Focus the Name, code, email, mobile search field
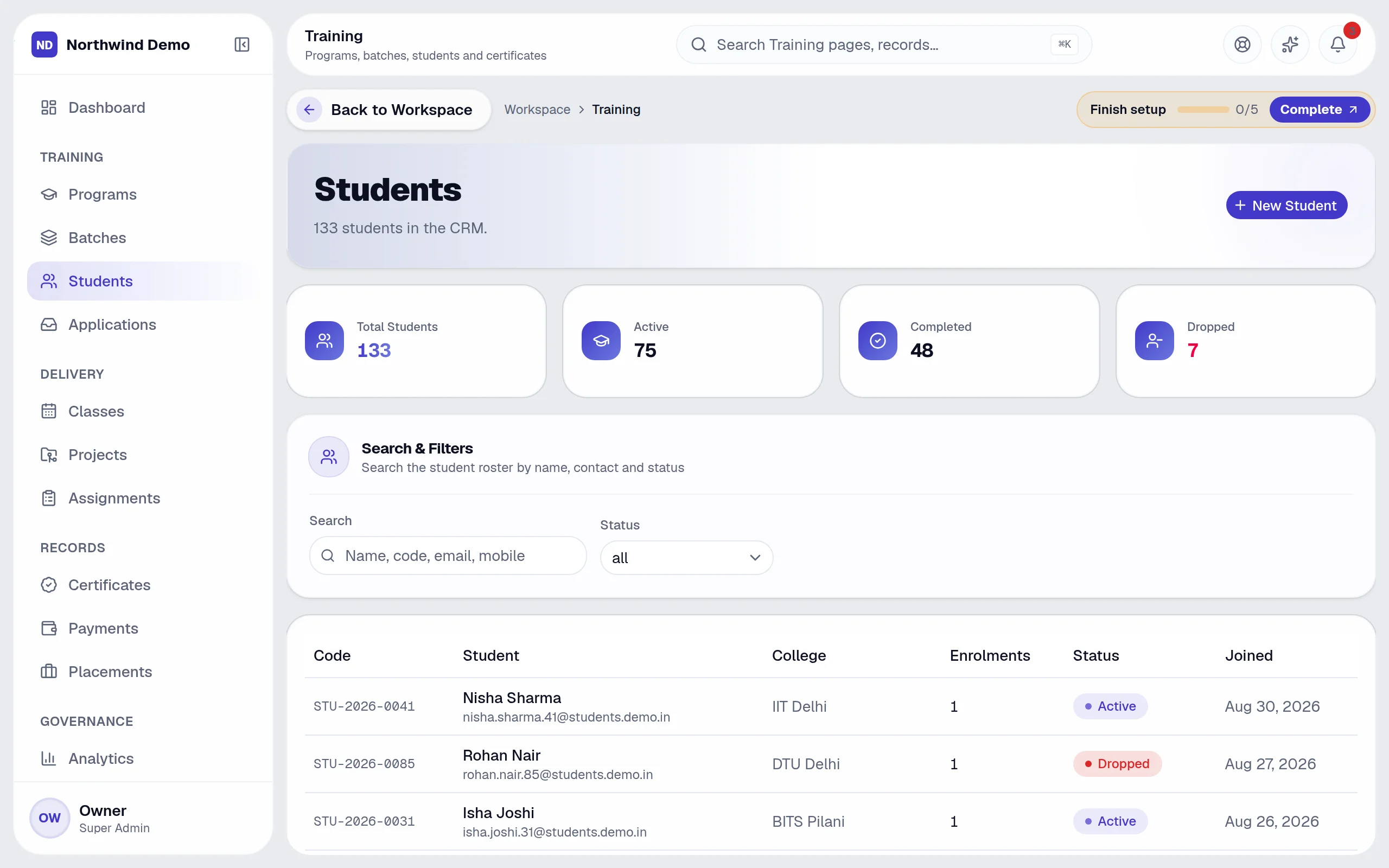This screenshot has height=868, width=1389. (x=448, y=555)
